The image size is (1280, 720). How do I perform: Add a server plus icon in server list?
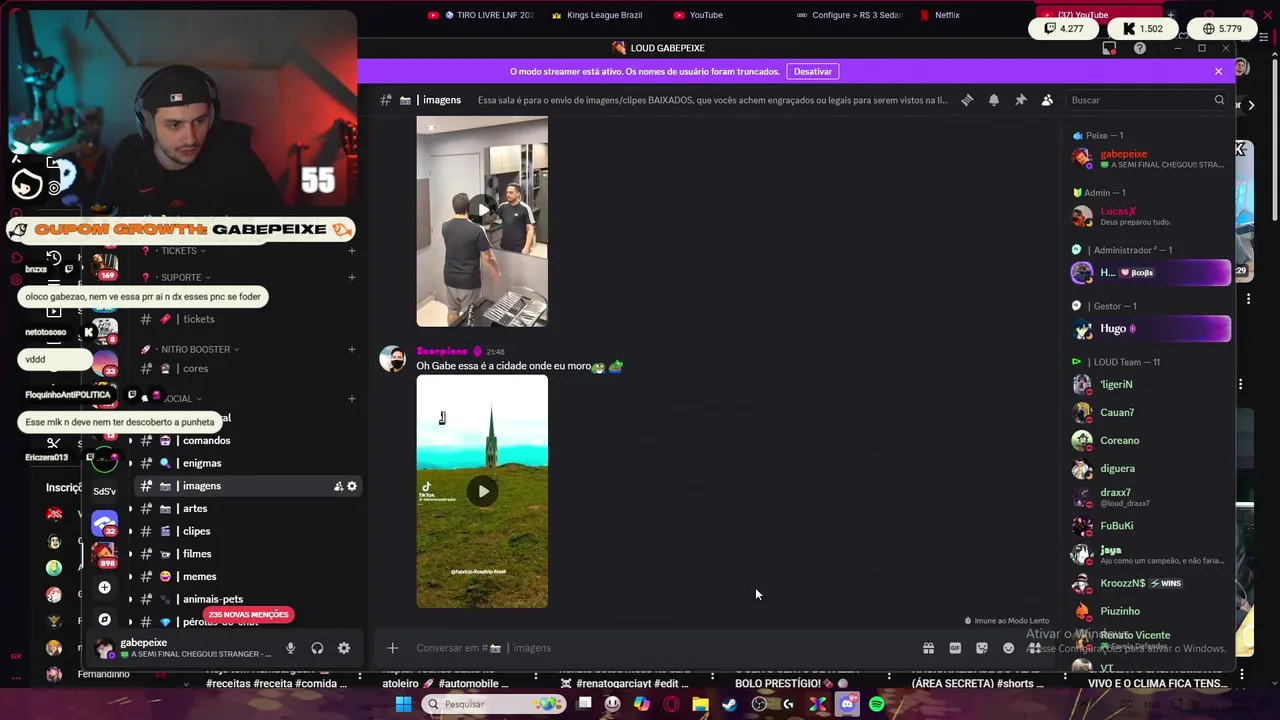(104, 588)
